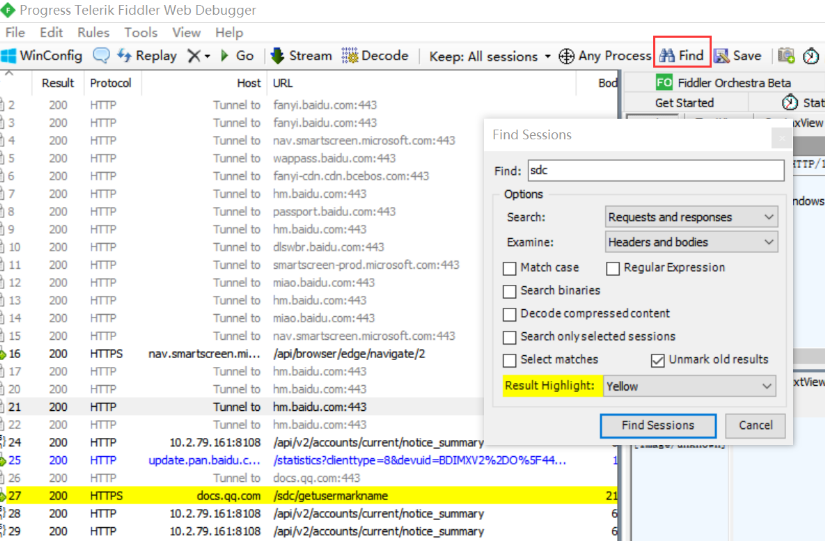Enable the Match case checkbox
The height and width of the screenshot is (554, 825).
(509, 268)
